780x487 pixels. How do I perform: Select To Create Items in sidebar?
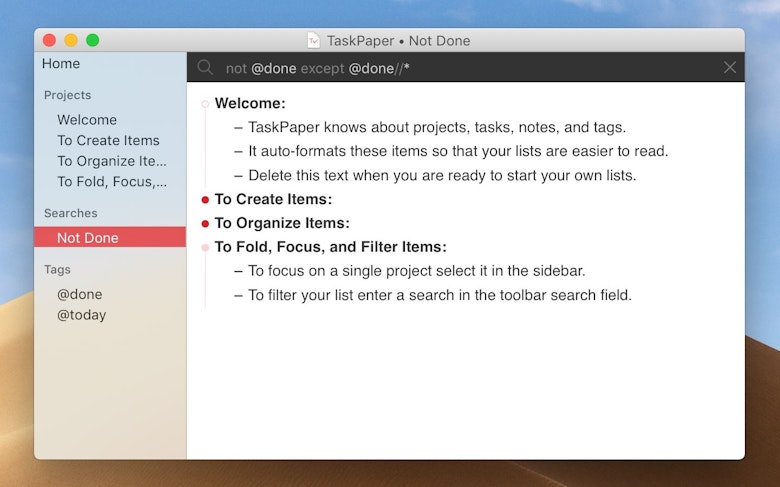pos(108,140)
